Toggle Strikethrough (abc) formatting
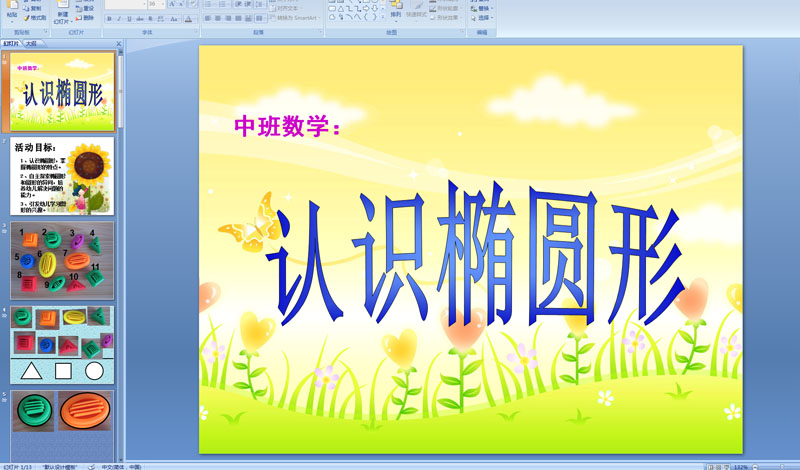The width and height of the screenshot is (800, 470). (139, 19)
